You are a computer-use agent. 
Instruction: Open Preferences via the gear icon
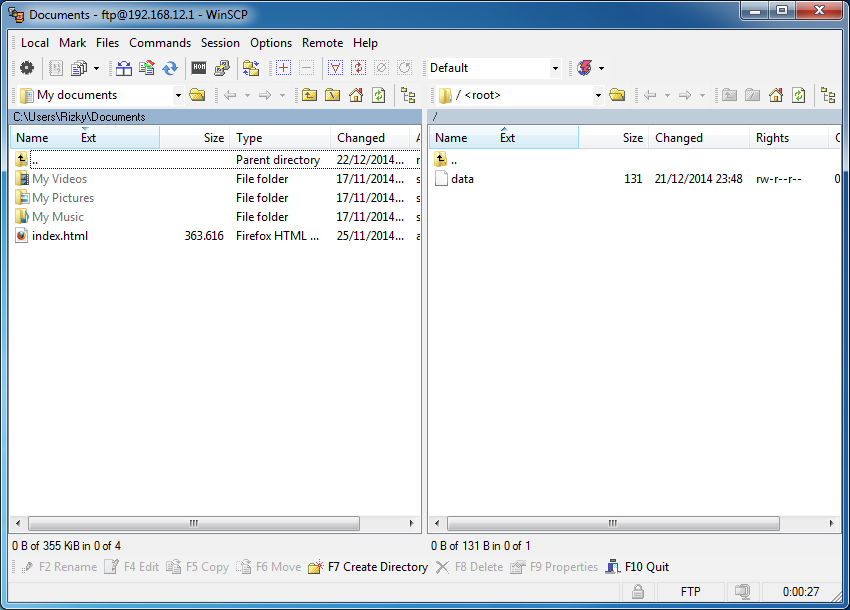[x=27, y=68]
